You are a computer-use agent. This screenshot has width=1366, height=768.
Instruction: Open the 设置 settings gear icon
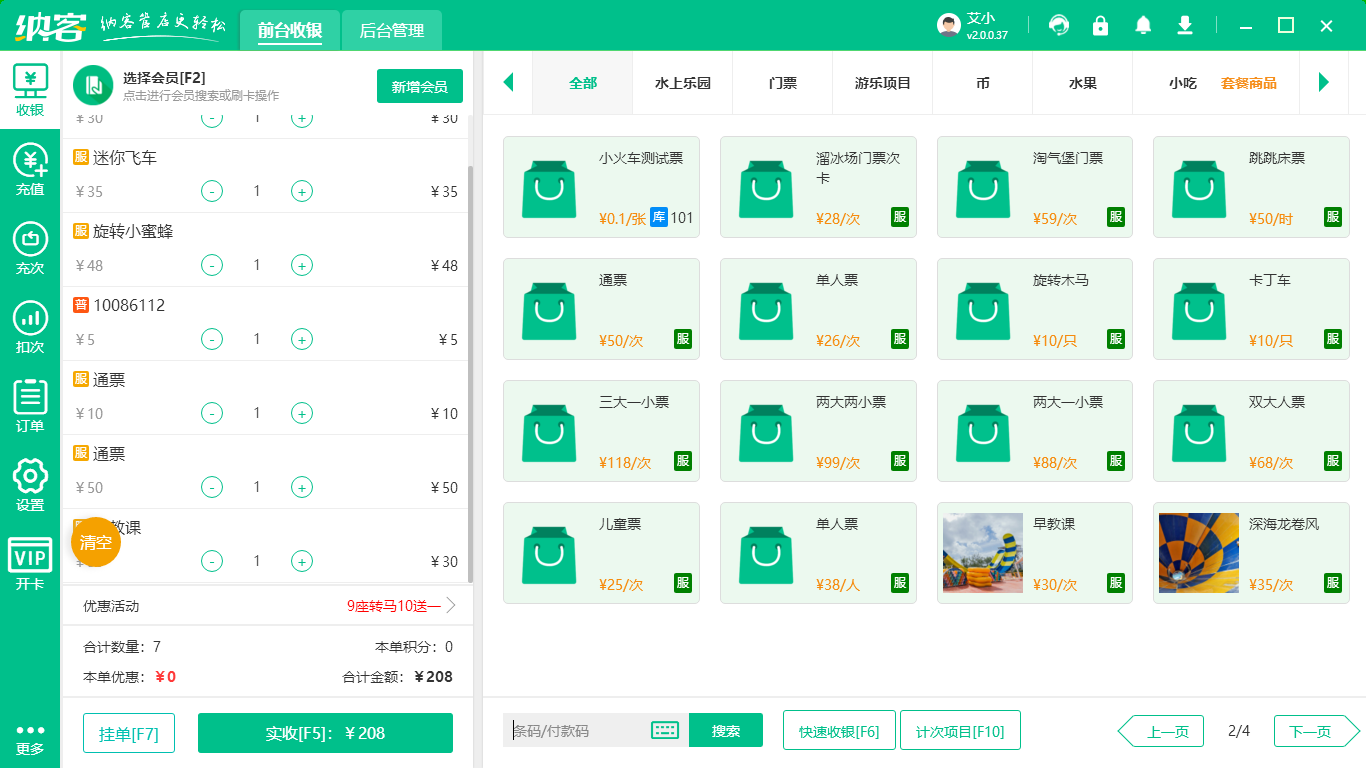[30, 480]
